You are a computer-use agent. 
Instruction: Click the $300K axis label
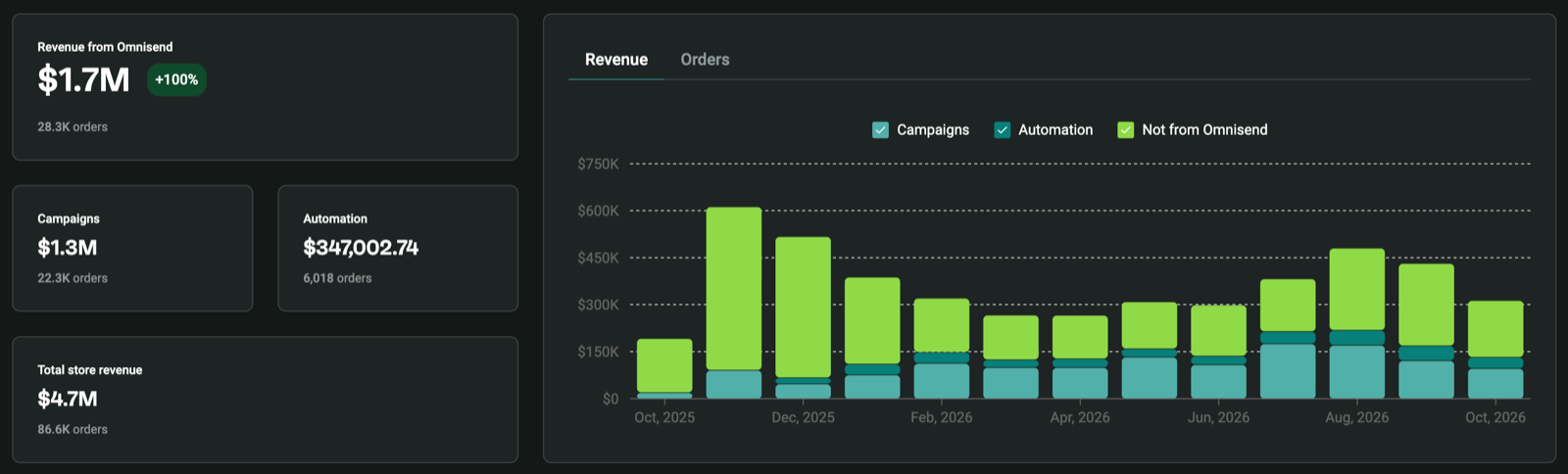tap(598, 305)
